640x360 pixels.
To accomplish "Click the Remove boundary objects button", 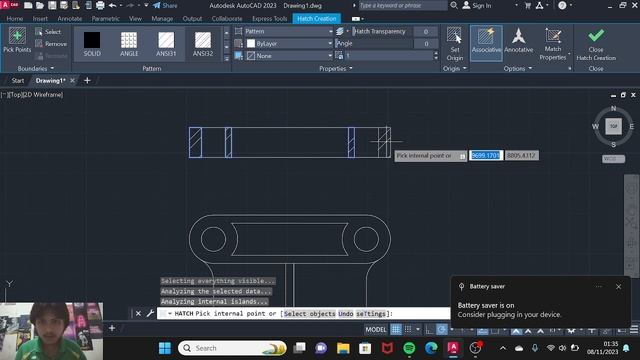I will pyautogui.click(x=51, y=44).
